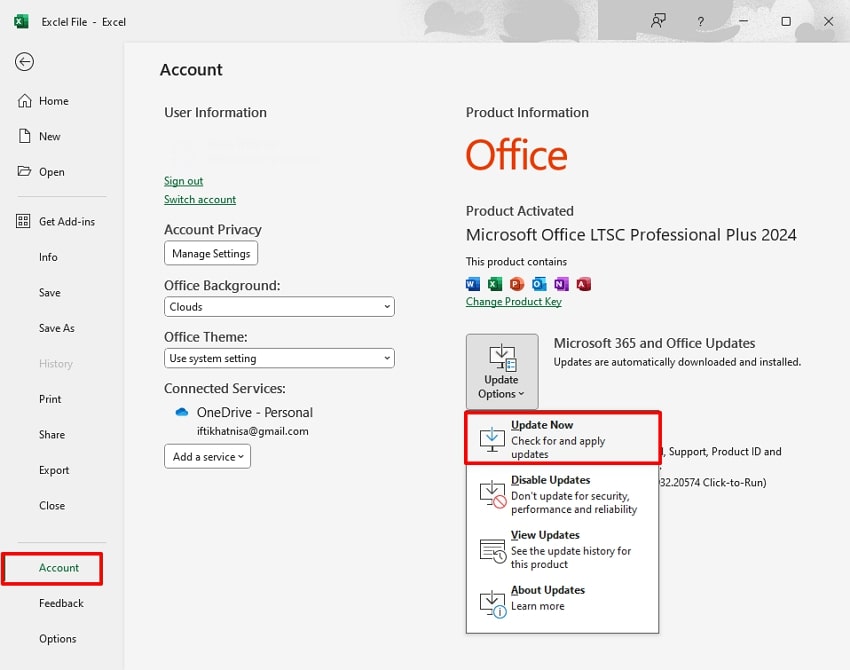Click the Switch account link
This screenshot has width=850, height=670.
tap(200, 199)
